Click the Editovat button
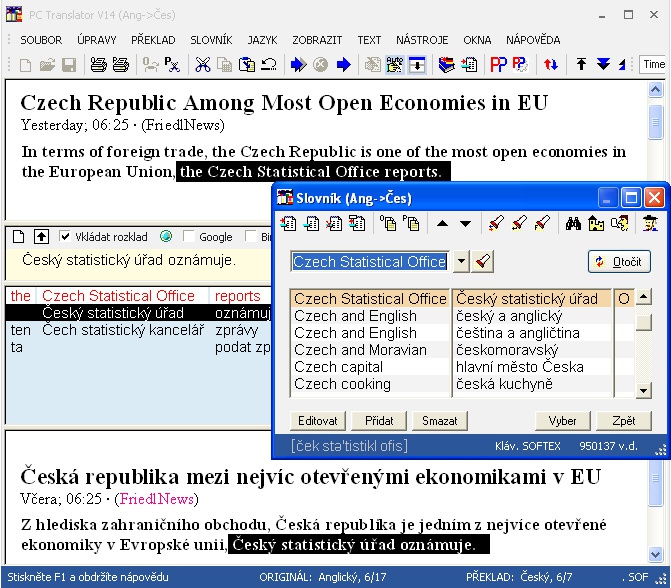This screenshot has height=588, width=671. [x=317, y=421]
